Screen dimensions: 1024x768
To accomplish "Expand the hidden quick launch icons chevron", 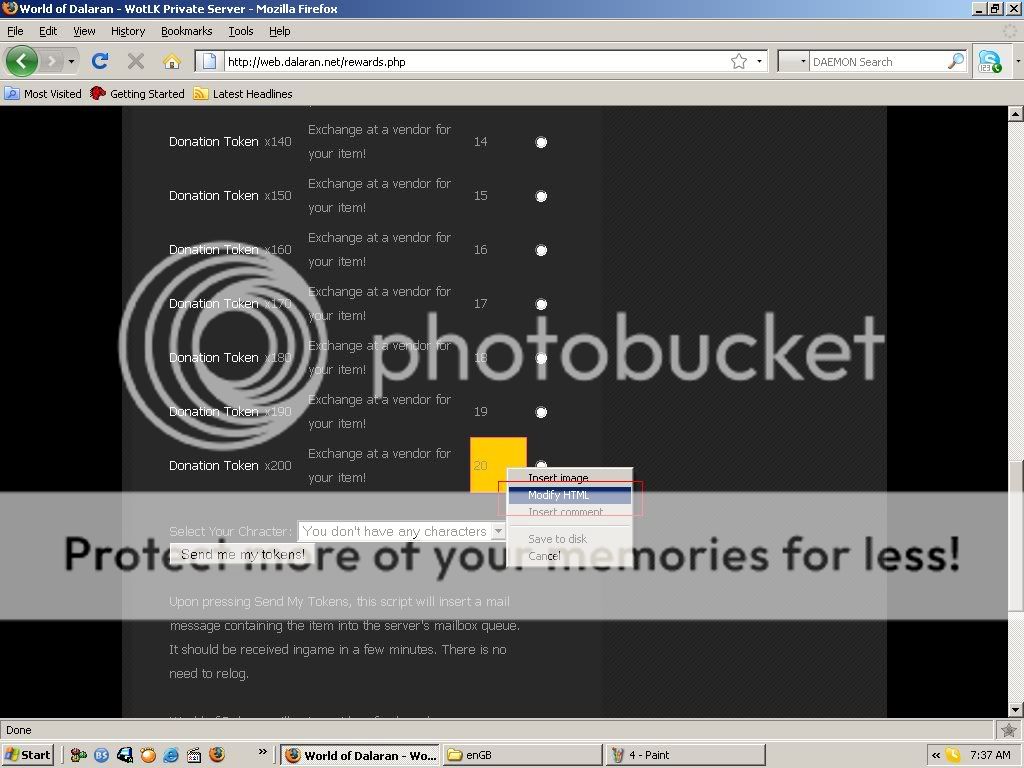I will [x=263, y=752].
